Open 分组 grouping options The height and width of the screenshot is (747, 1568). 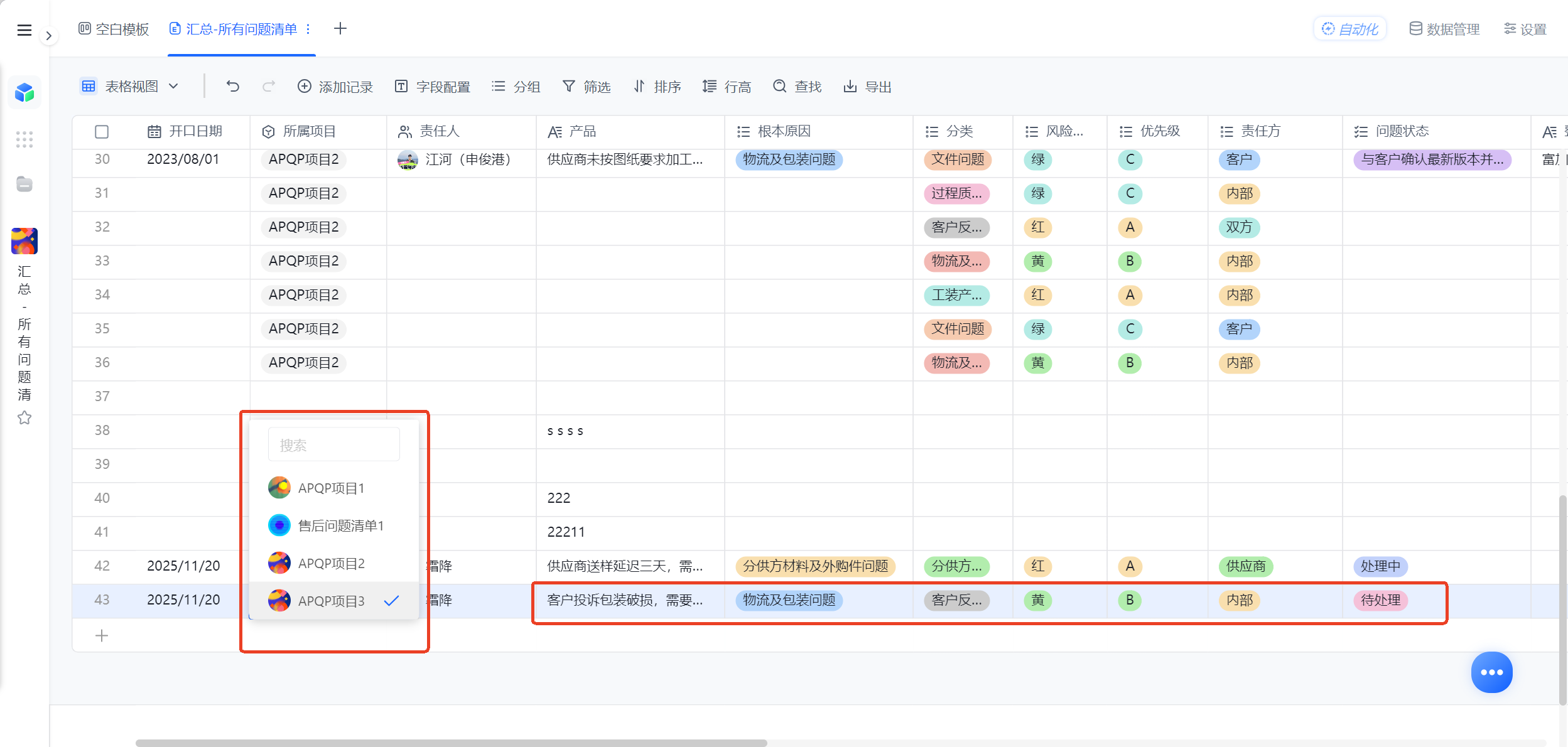516,87
